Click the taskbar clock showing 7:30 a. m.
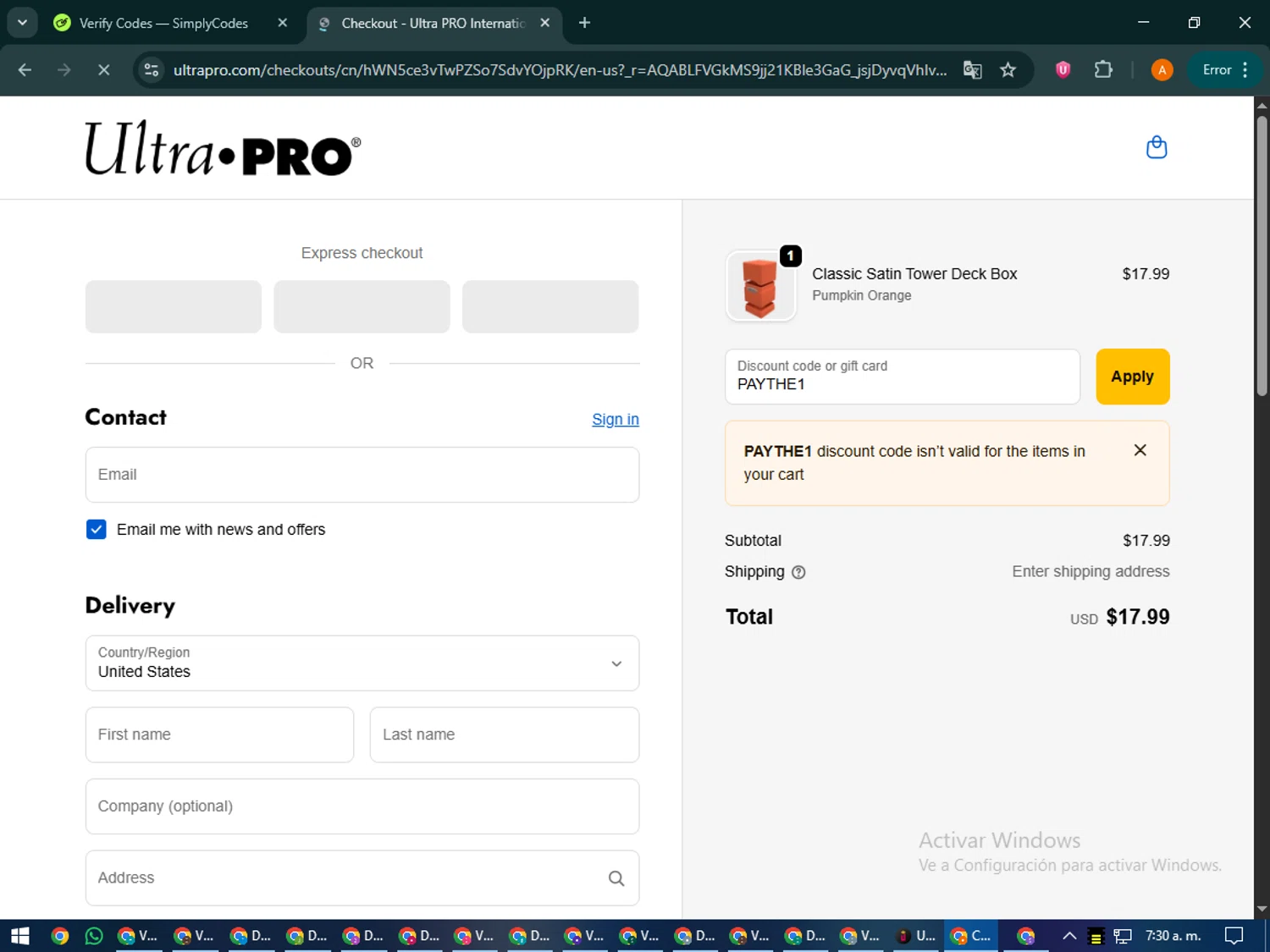Viewport: 1270px width, 952px height. click(1173, 936)
